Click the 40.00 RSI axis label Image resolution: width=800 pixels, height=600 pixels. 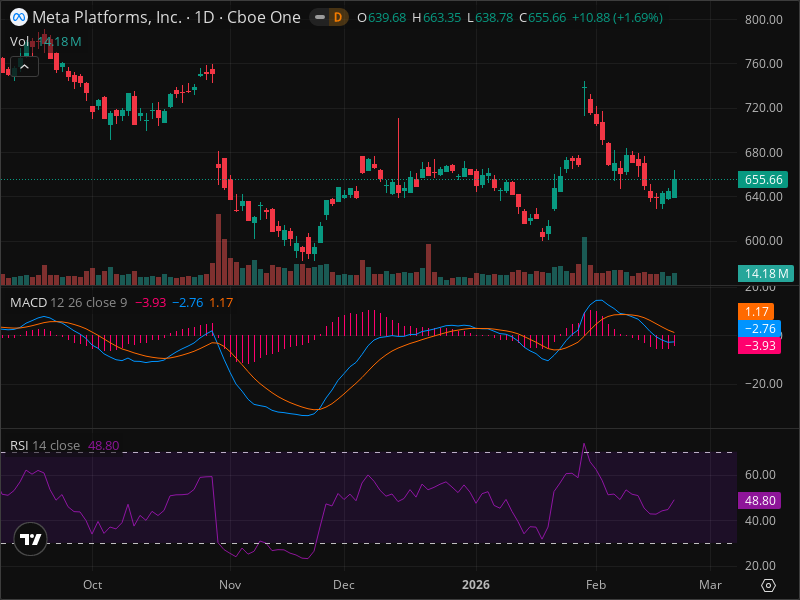tap(760, 521)
